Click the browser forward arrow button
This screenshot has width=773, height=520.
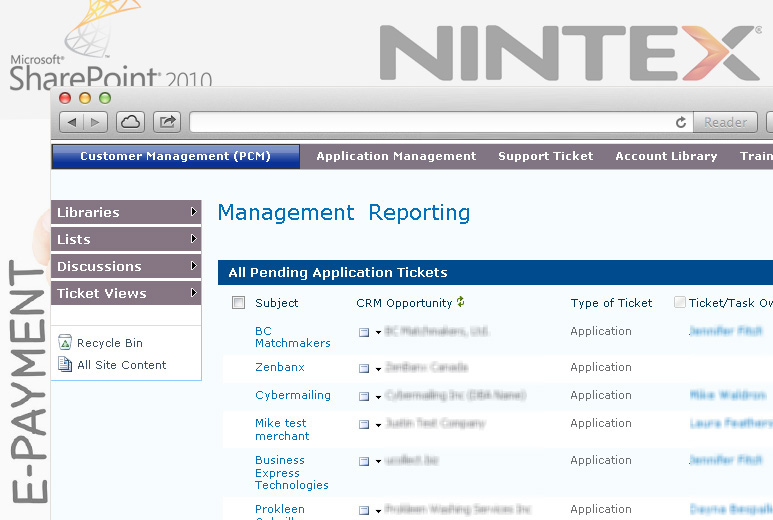pyautogui.click(x=96, y=122)
